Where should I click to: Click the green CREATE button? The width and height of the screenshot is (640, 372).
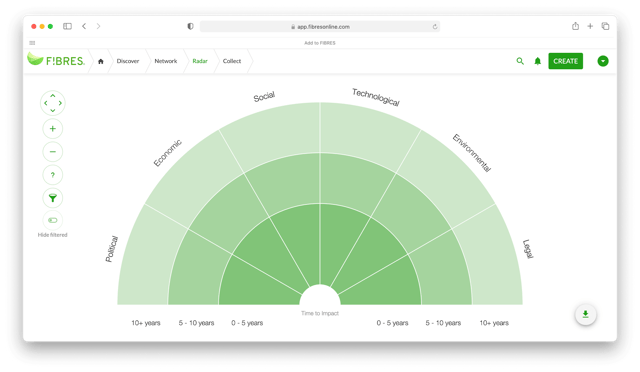565,61
